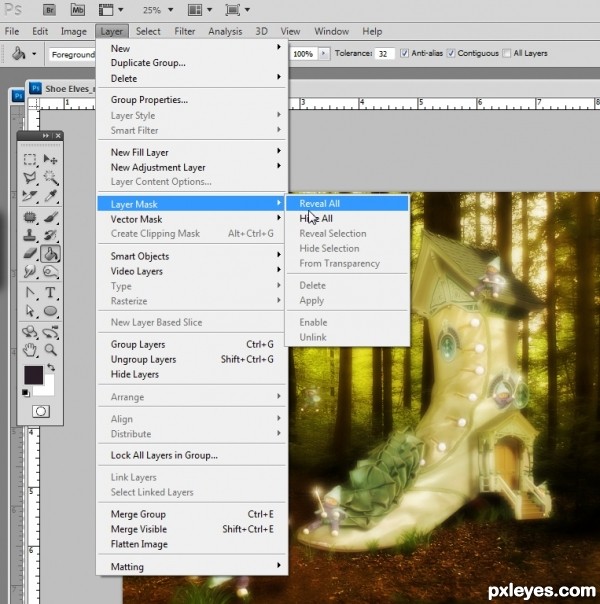Expand the Vector Mask submenu
The image size is (600, 604).
(192, 219)
